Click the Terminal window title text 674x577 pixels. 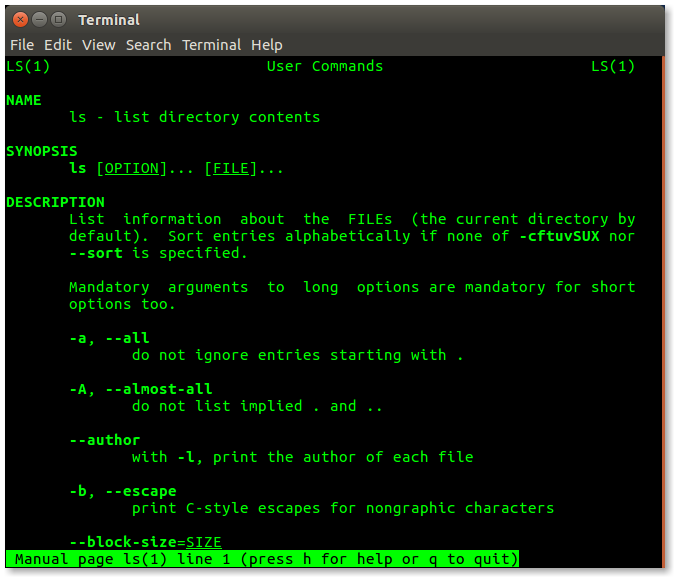(x=109, y=20)
